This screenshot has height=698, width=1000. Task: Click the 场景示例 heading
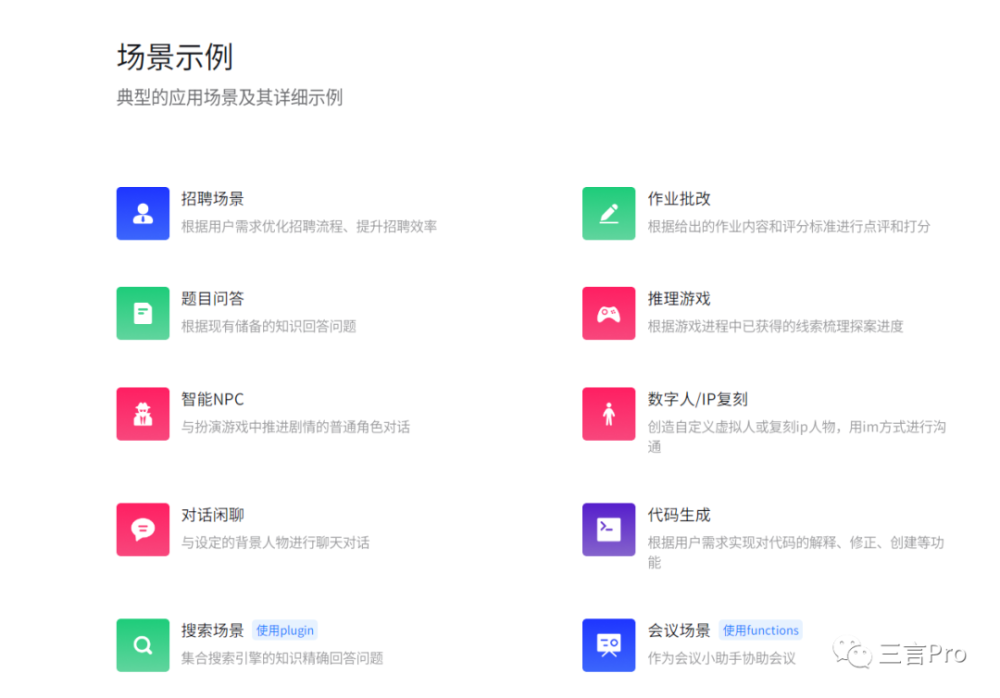(175, 57)
